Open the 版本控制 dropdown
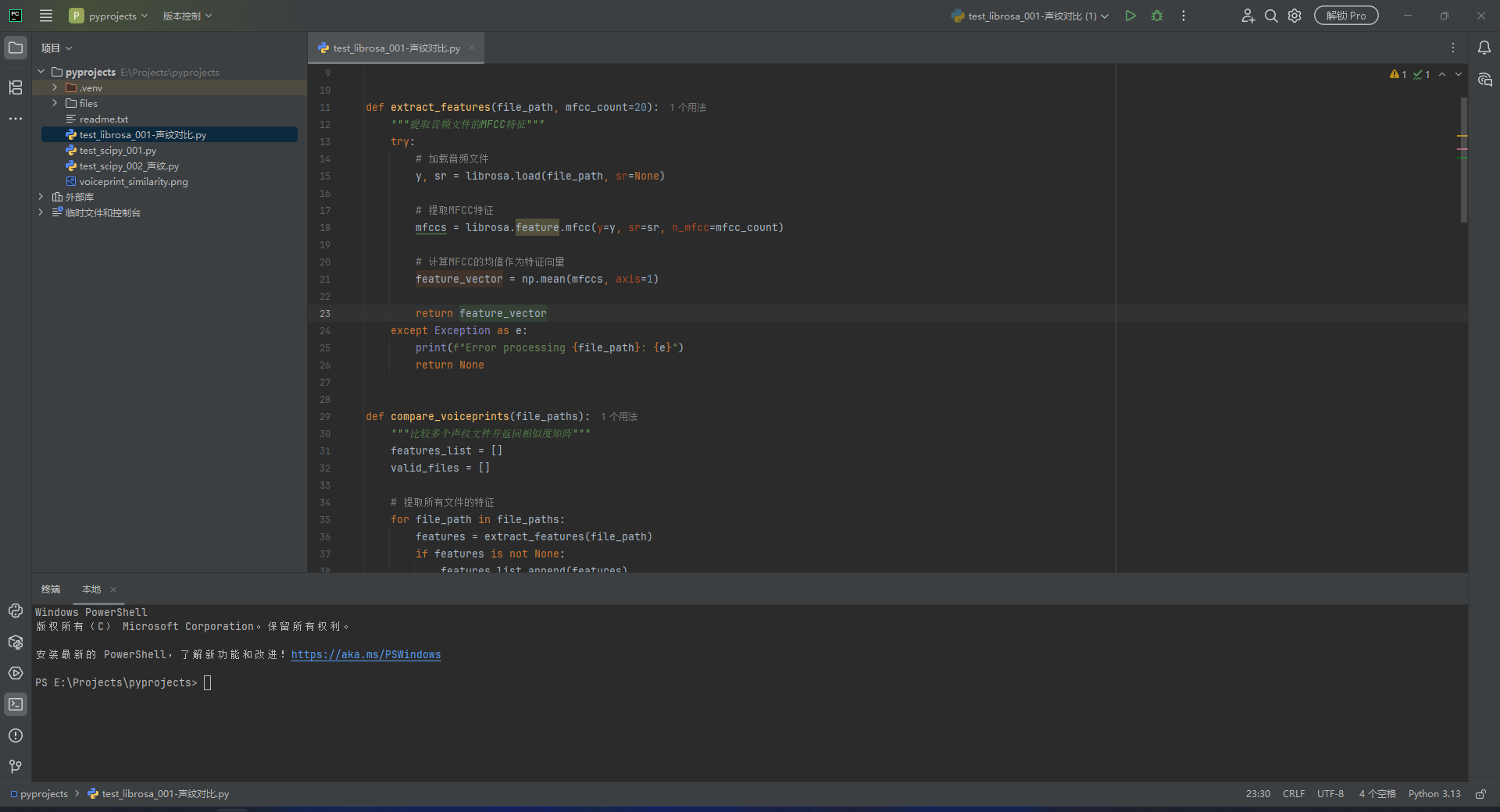Screen dimensions: 1500x812 click(x=187, y=16)
